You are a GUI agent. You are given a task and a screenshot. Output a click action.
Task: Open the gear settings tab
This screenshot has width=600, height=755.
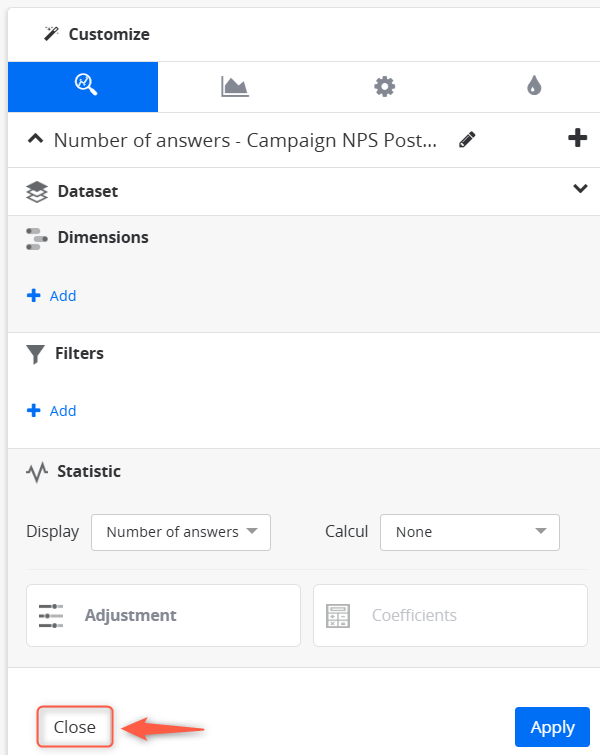(384, 87)
